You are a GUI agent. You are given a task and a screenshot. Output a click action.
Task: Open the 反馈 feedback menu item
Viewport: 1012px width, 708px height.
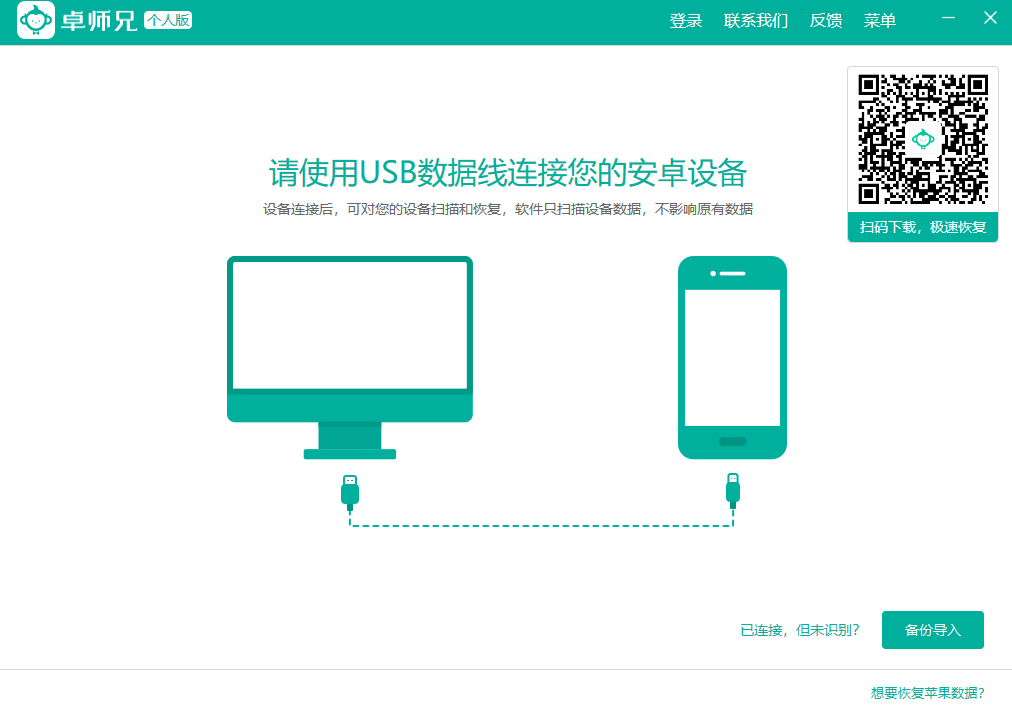tap(825, 20)
